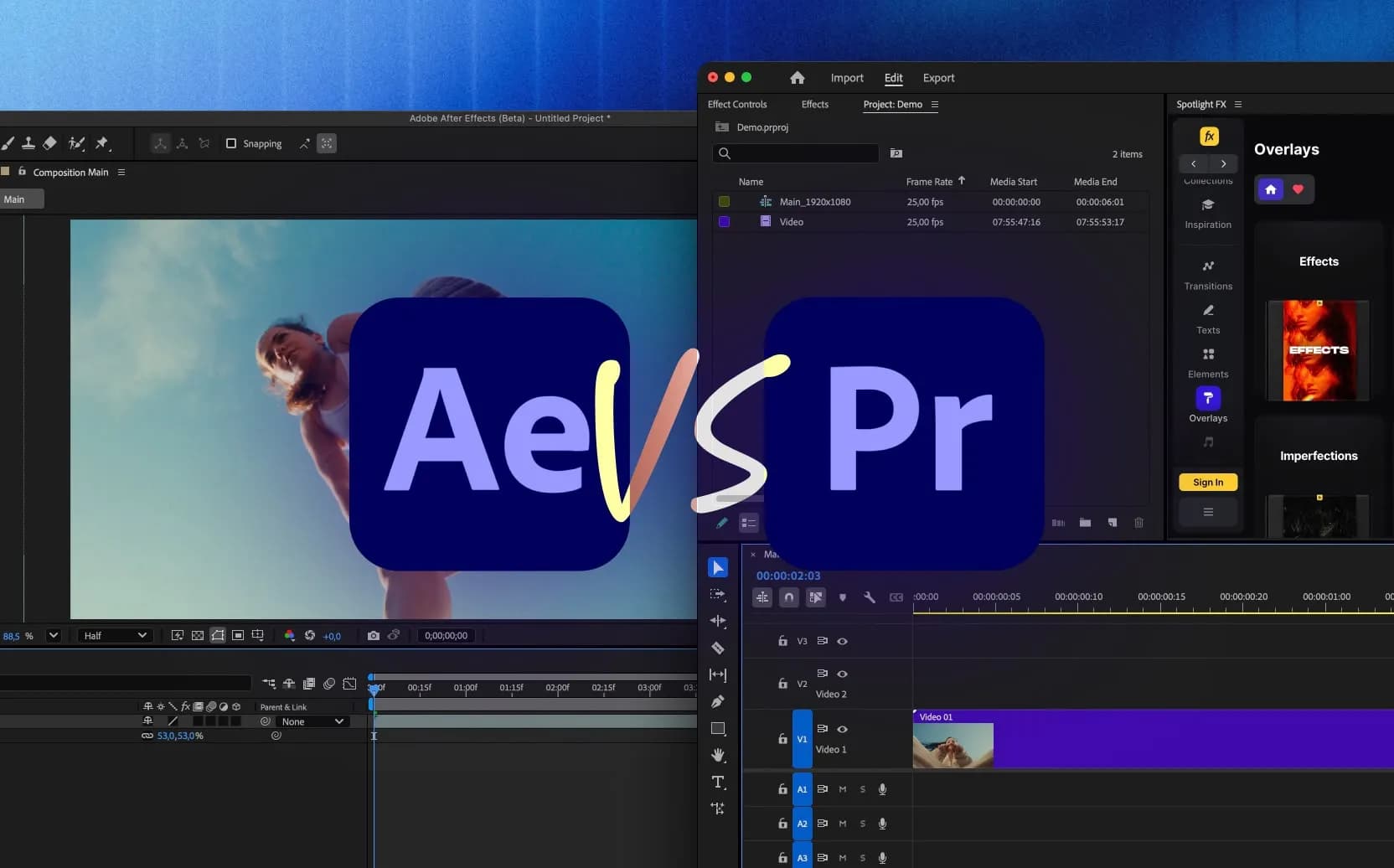
Task: Click the green label swatch for Main_1920x1080
Action: [x=724, y=202]
